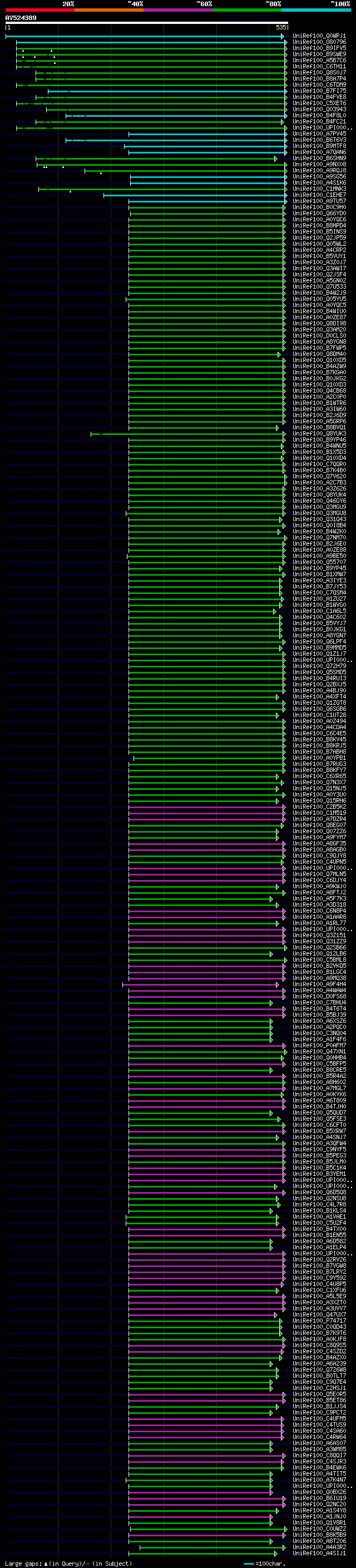
Task: Open hit UniRef100_Q0WPJ1
Action: [x=319, y=37]
